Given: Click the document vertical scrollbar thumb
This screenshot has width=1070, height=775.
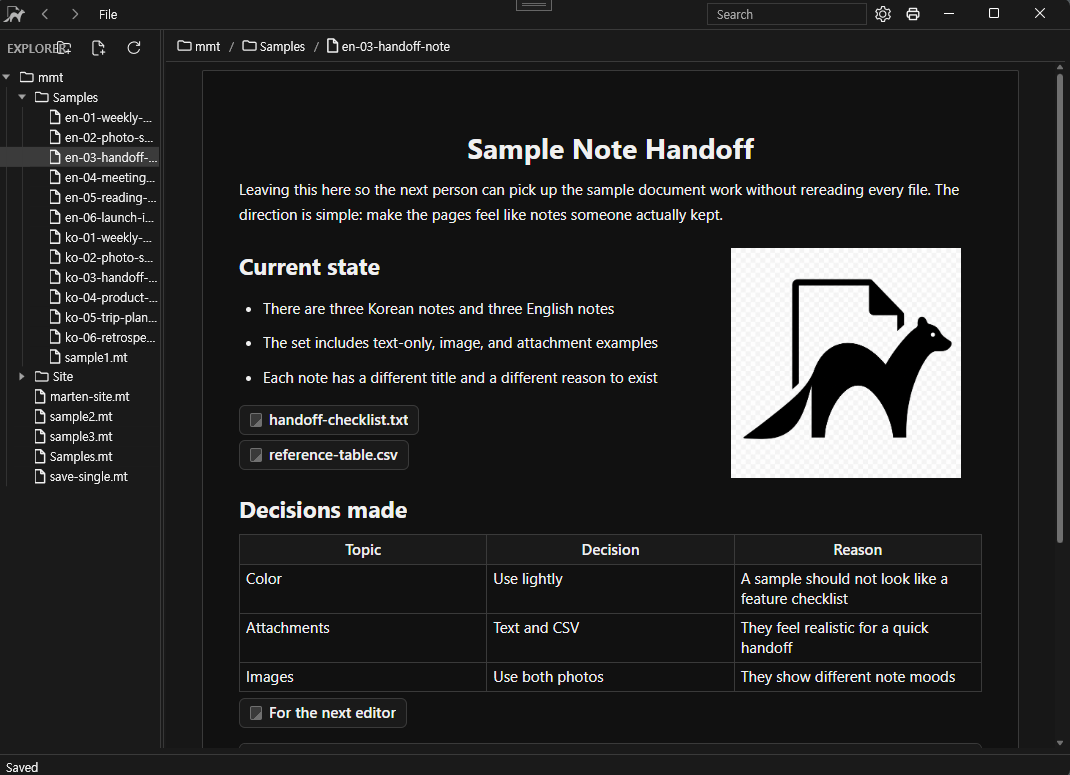Looking at the screenshot, I should pyautogui.click(x=1060, y=307).
